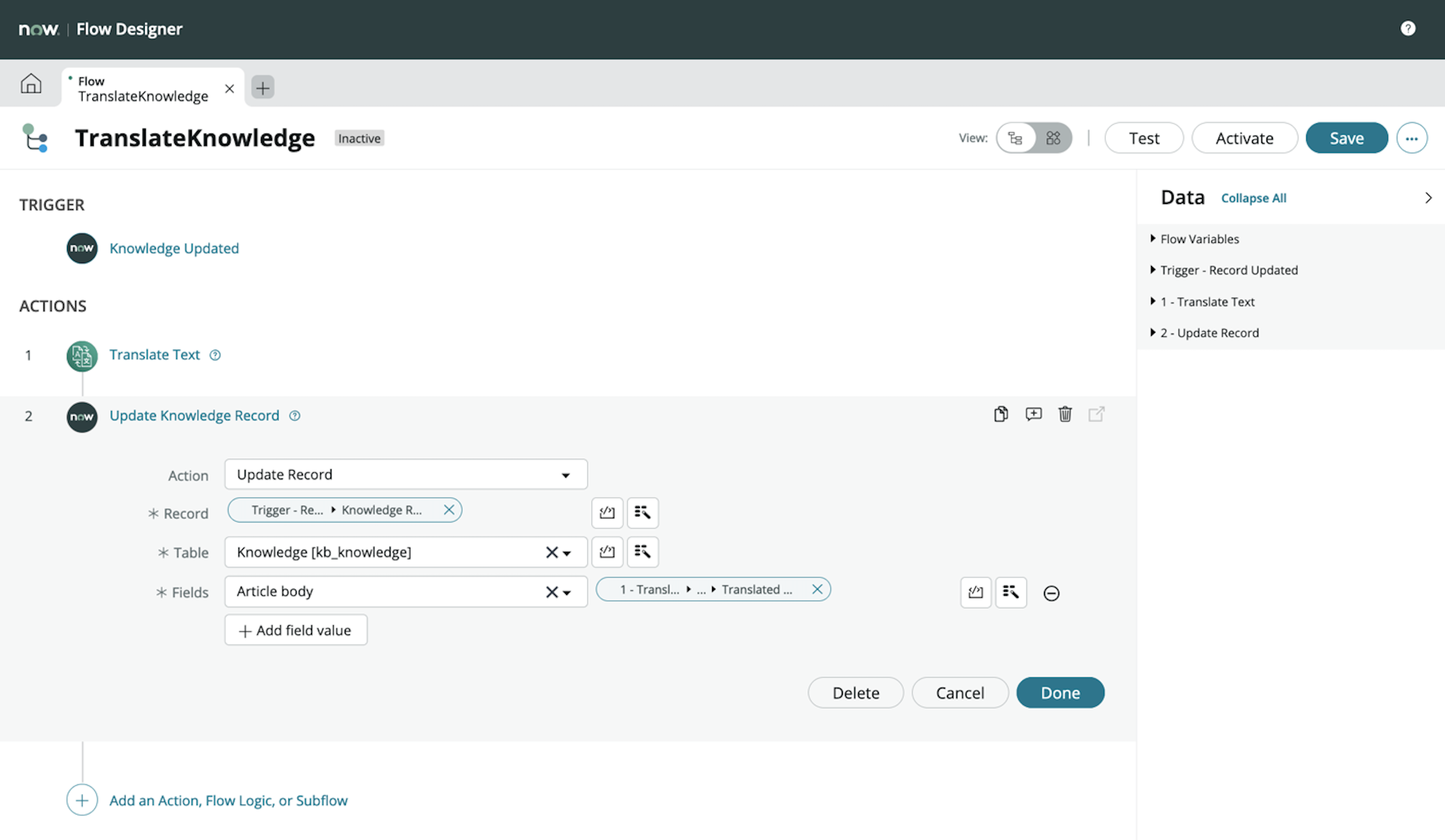Open a new tab with plus

click(263, 88)
